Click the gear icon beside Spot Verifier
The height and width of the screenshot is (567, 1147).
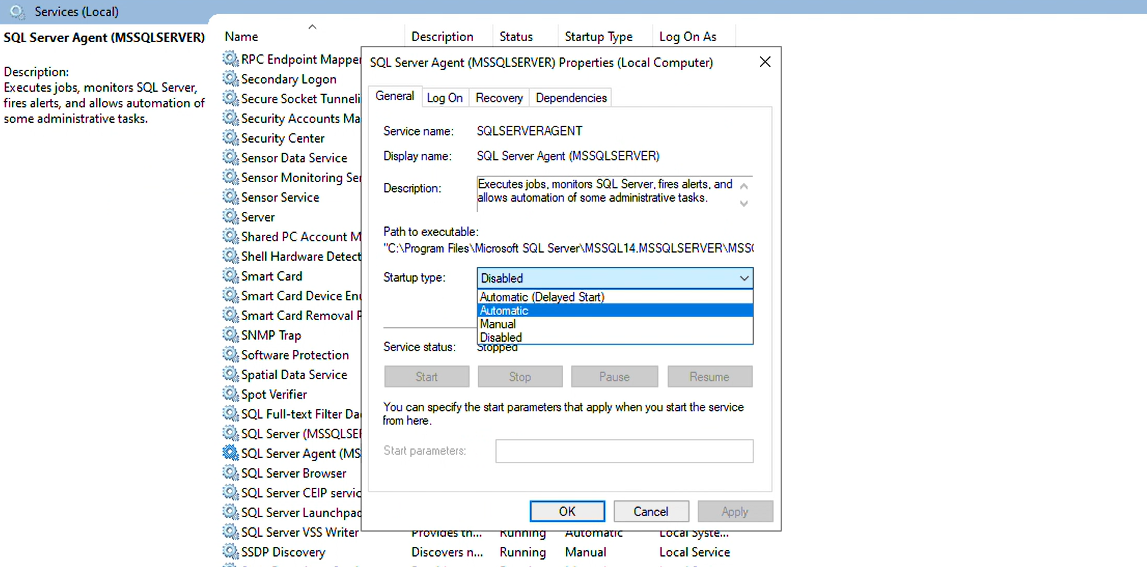[230, 394]
